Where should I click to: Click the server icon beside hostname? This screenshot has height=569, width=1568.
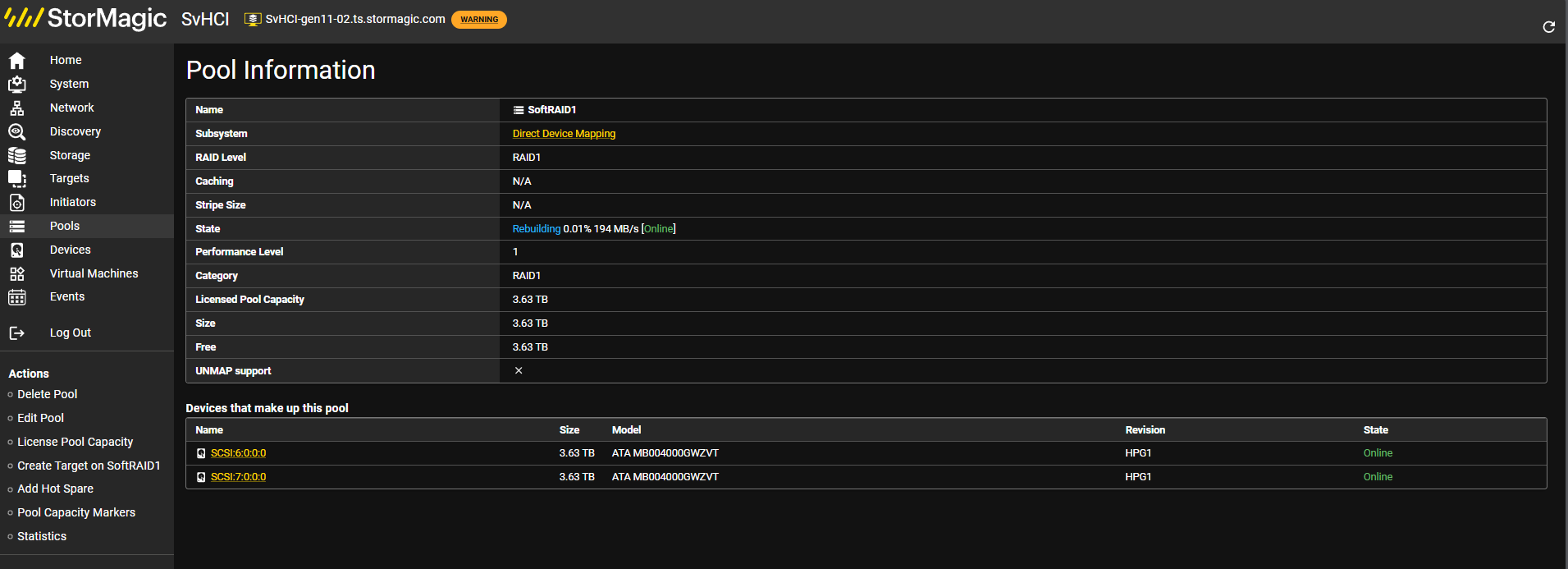253,19
